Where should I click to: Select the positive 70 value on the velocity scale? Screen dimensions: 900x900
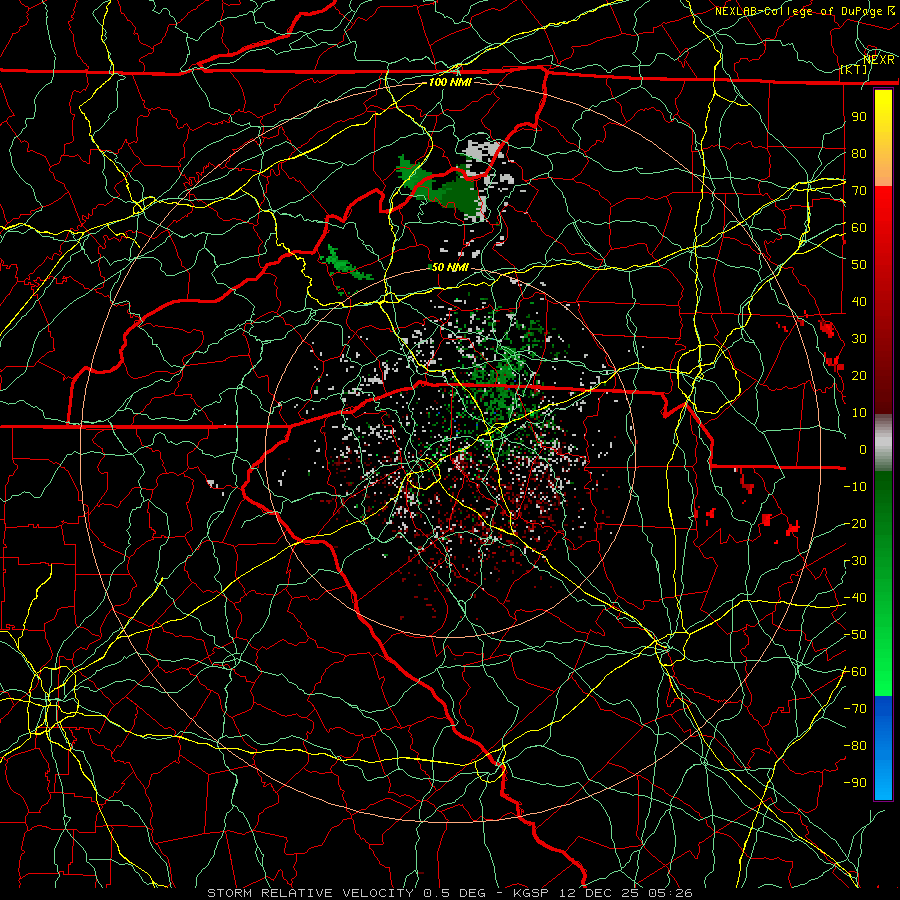pyautogui.click(x=859, y=191)
